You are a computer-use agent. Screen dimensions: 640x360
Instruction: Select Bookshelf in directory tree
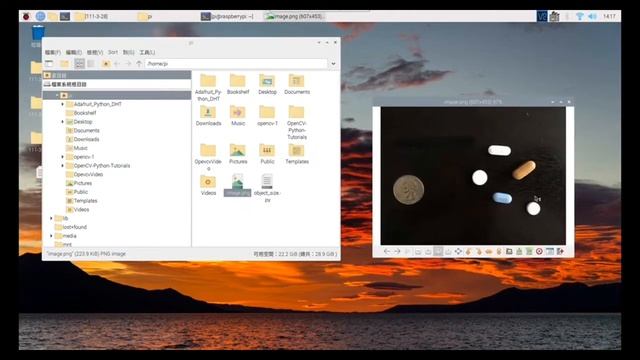pos(85,113)
